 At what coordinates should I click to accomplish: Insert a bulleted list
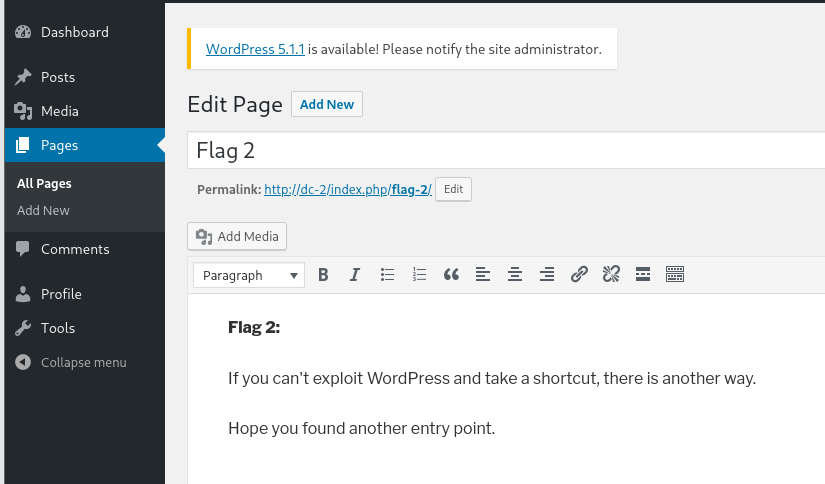pyautogui.click(x=387, y=275)
